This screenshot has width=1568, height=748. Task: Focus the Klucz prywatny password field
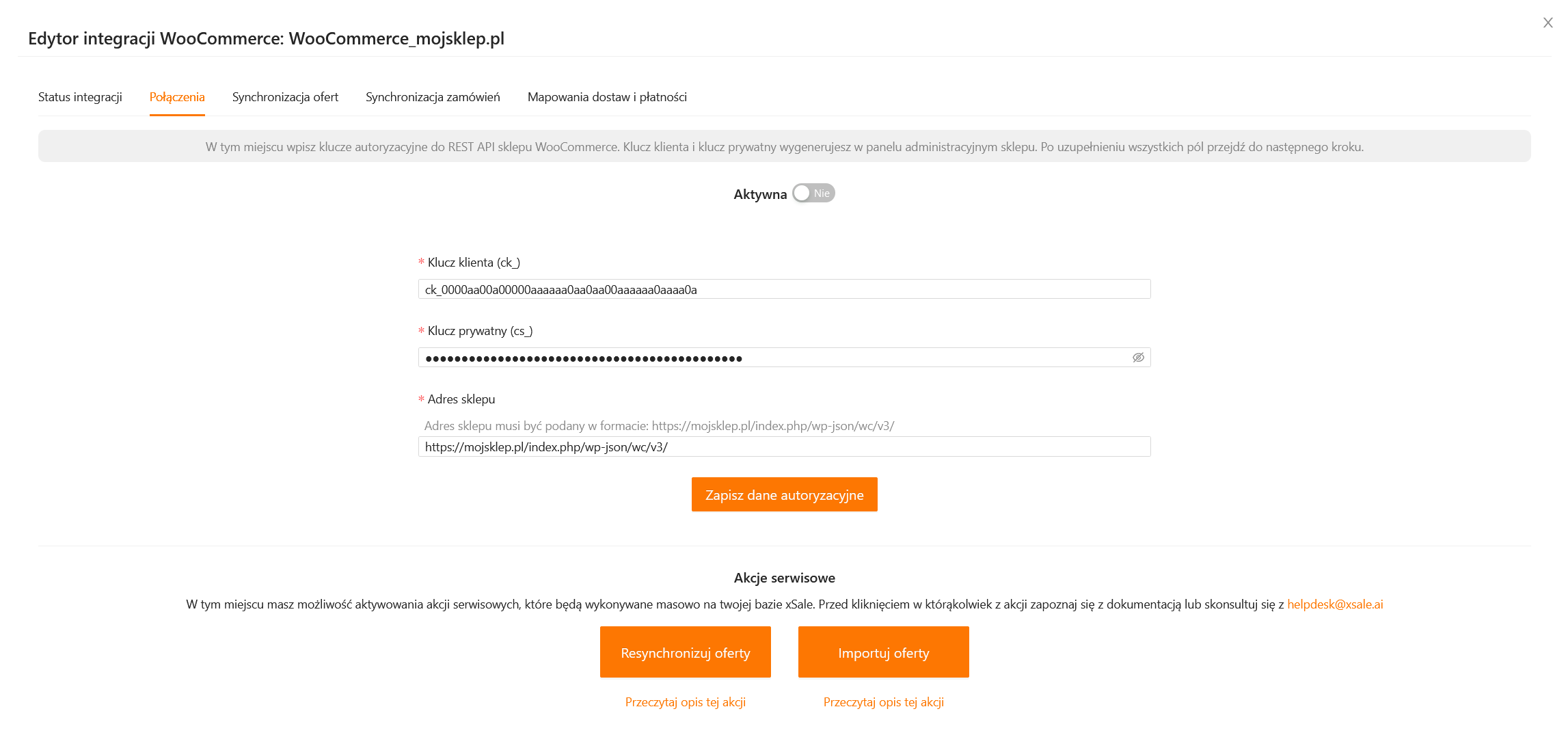point(772,358)
